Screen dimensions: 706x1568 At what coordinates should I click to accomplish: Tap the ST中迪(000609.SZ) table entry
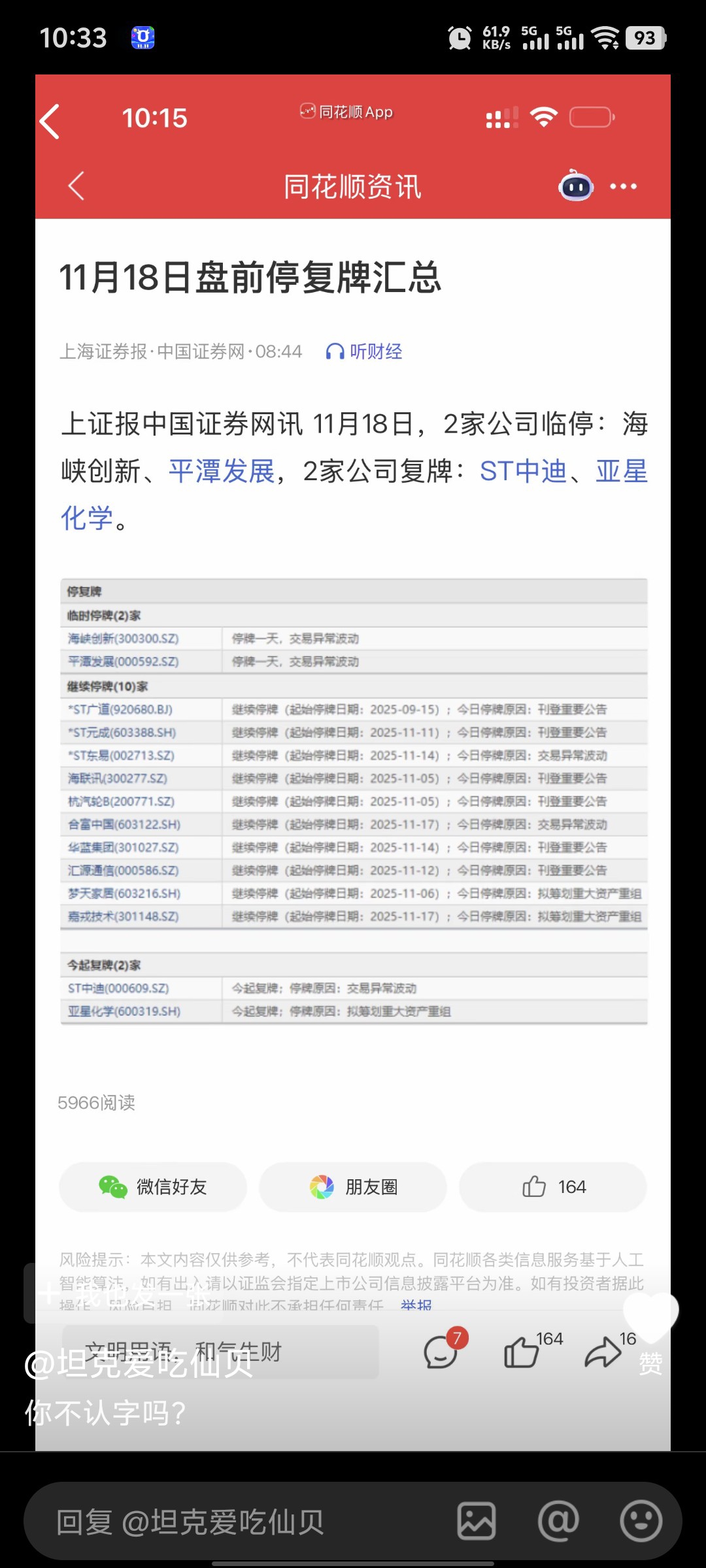(x=118, y=988)
